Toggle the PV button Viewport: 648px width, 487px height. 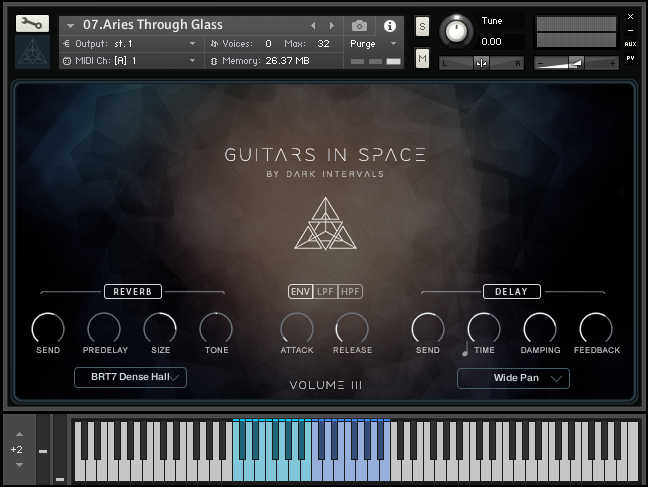point(630,58)
